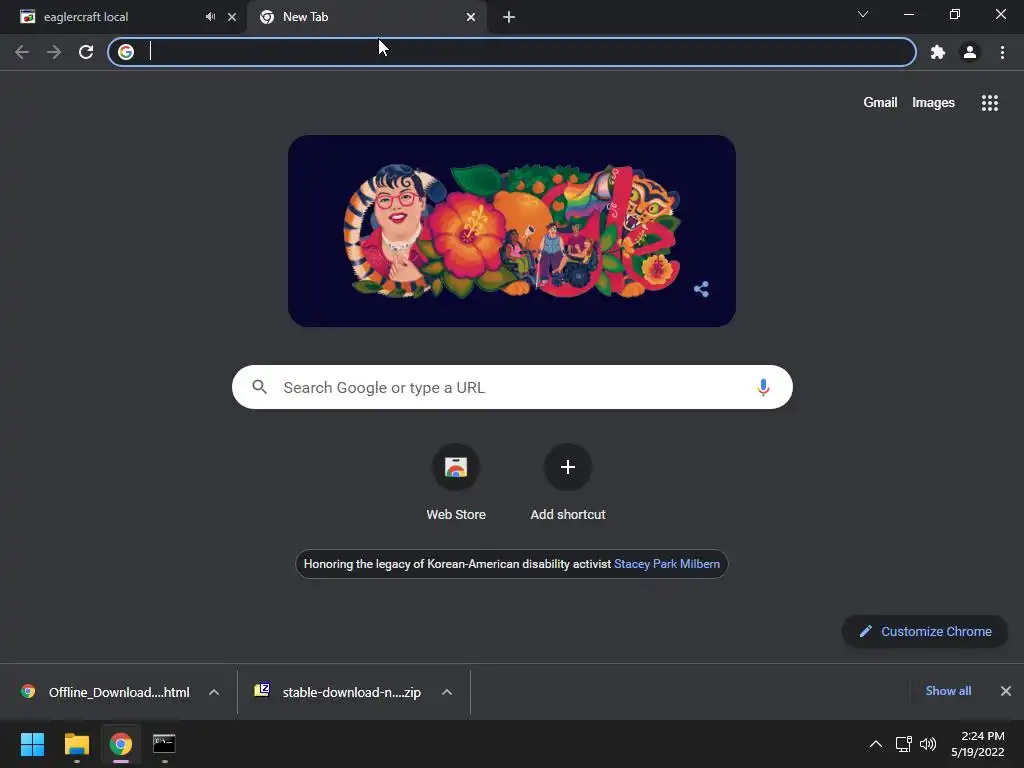
Task: Open the Stacey Park Milbern link
Action: pos(667,564)
